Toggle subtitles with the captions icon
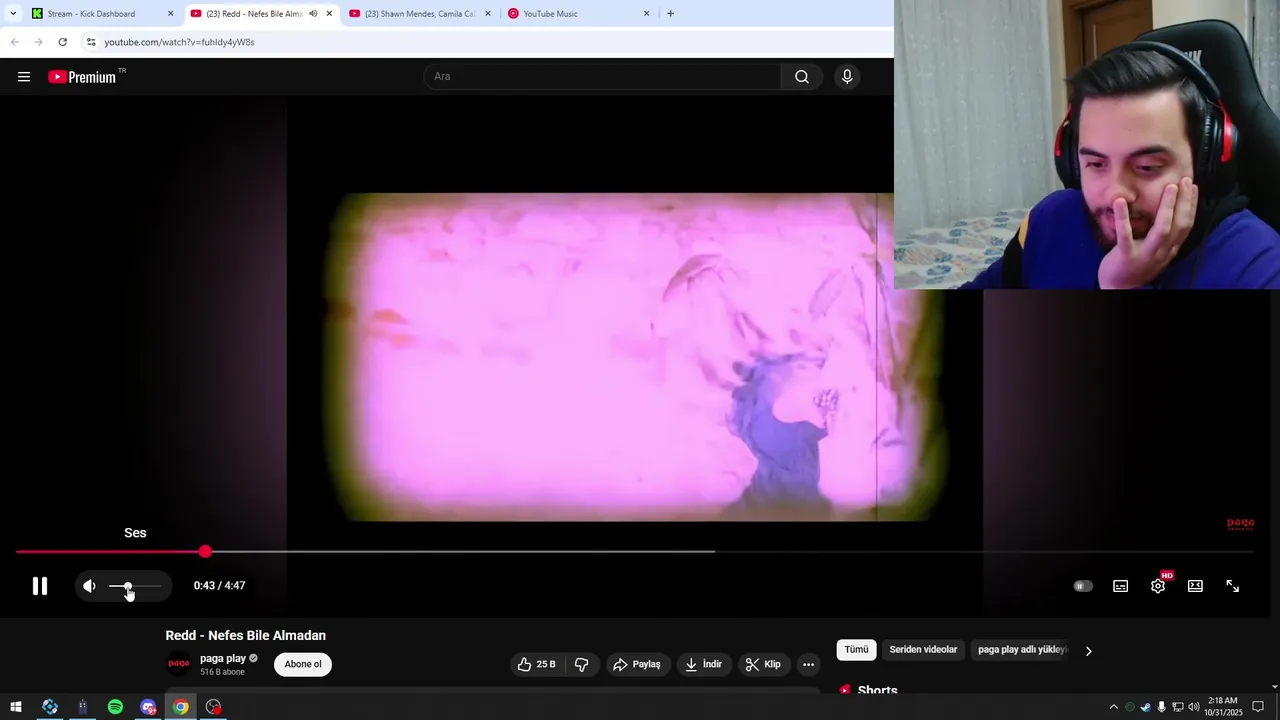Image resolution: width=1280 pixels, height=720 pixels. (1121, 586)
